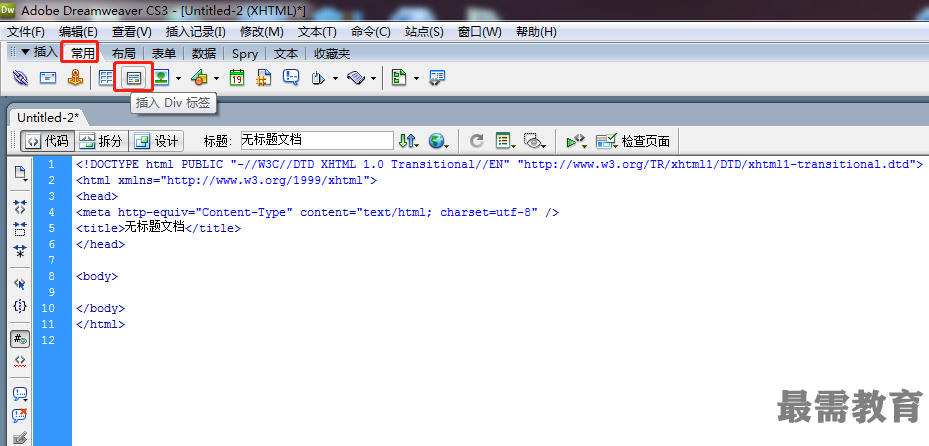
Task: Click the Date insert icon
Action: tap(237, 78)
